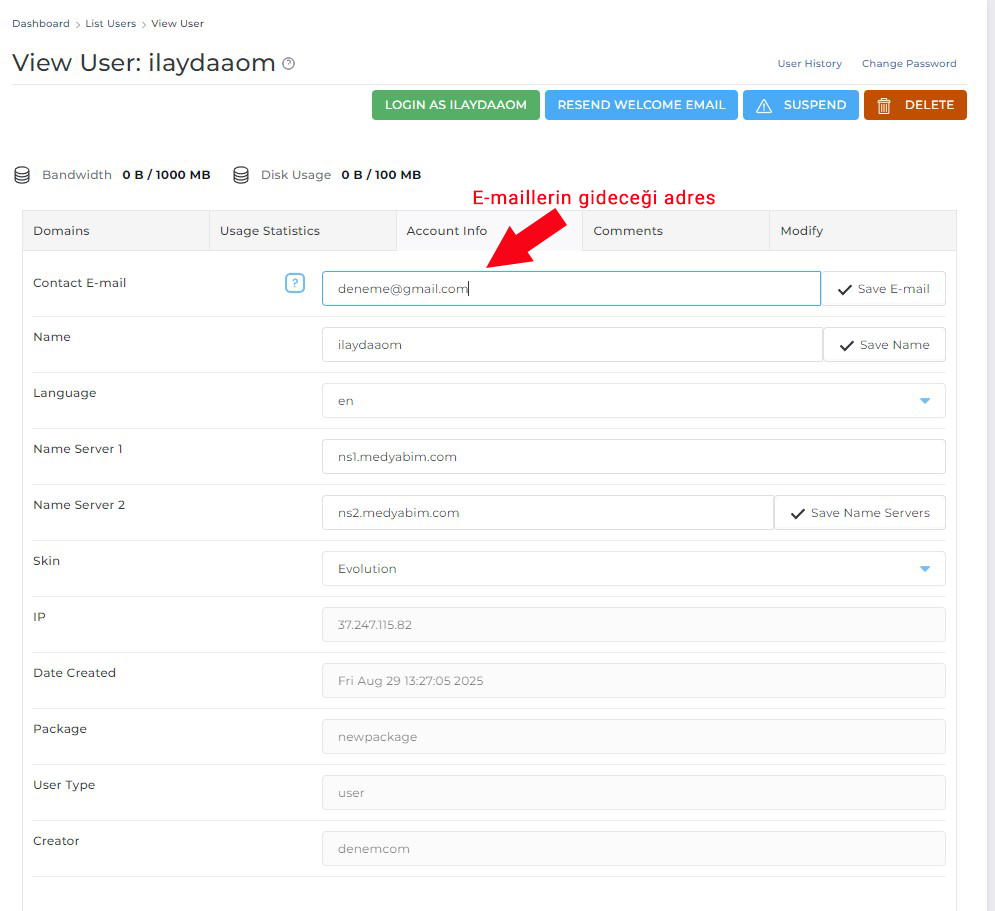Open the Language dropdown
Screen dimensions: 995x911
coord(633,401)
